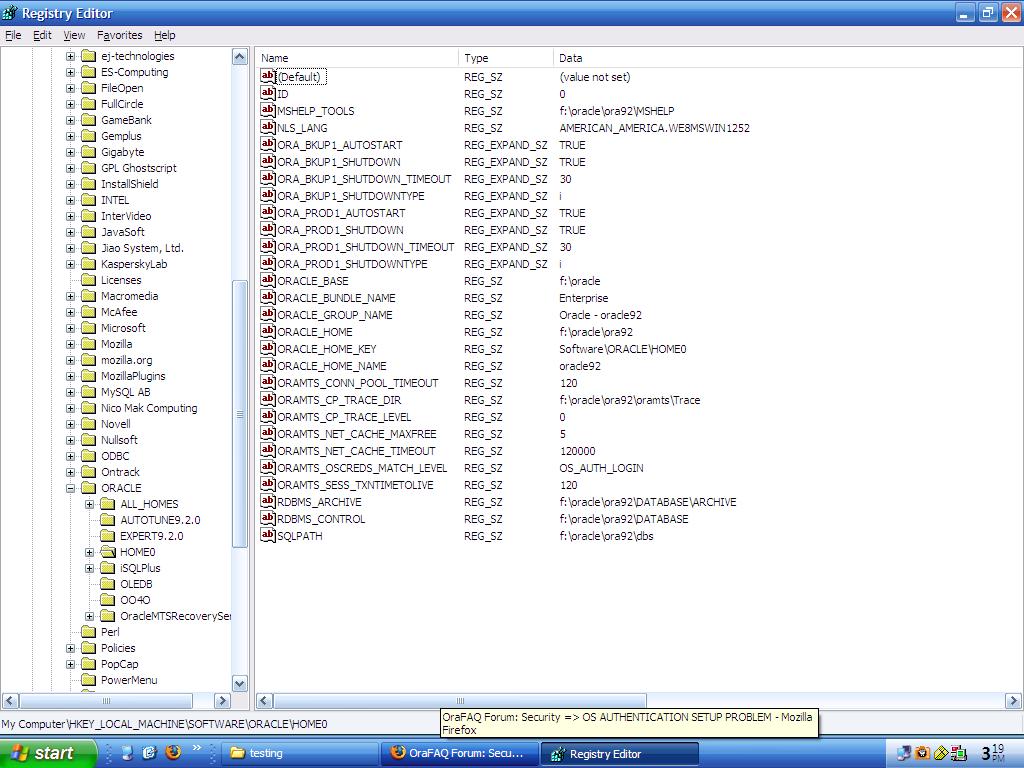
Task: Select the ORACLE_BASE registry value
Action: (312, 281)
